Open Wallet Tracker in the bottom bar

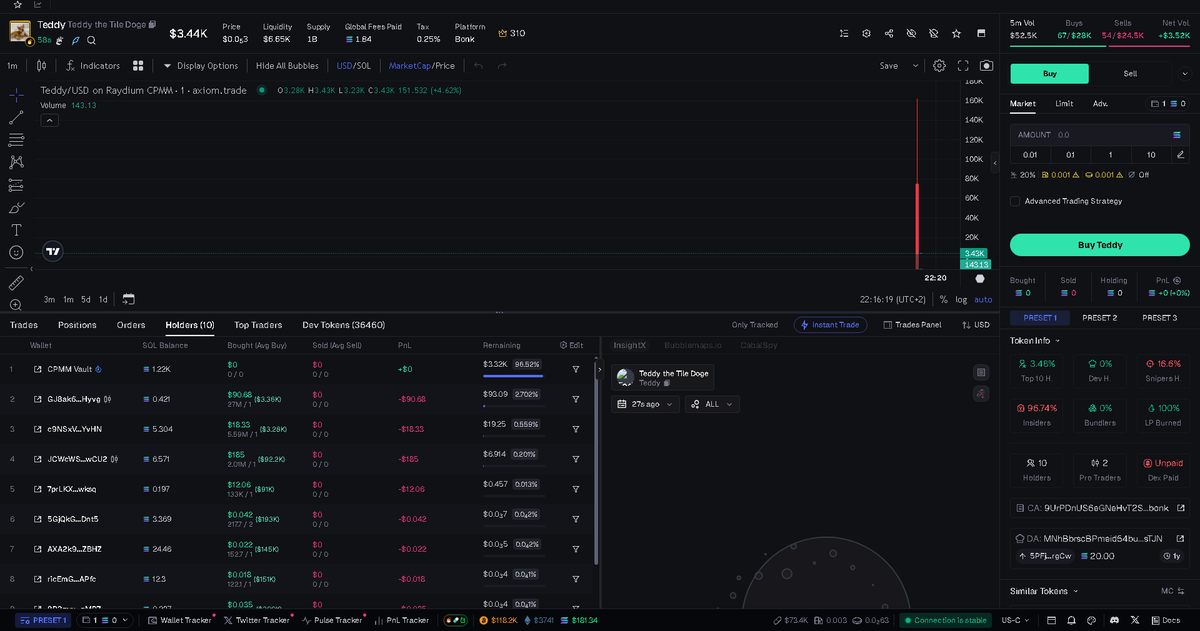pyautogui.click(x=179, y=620)
